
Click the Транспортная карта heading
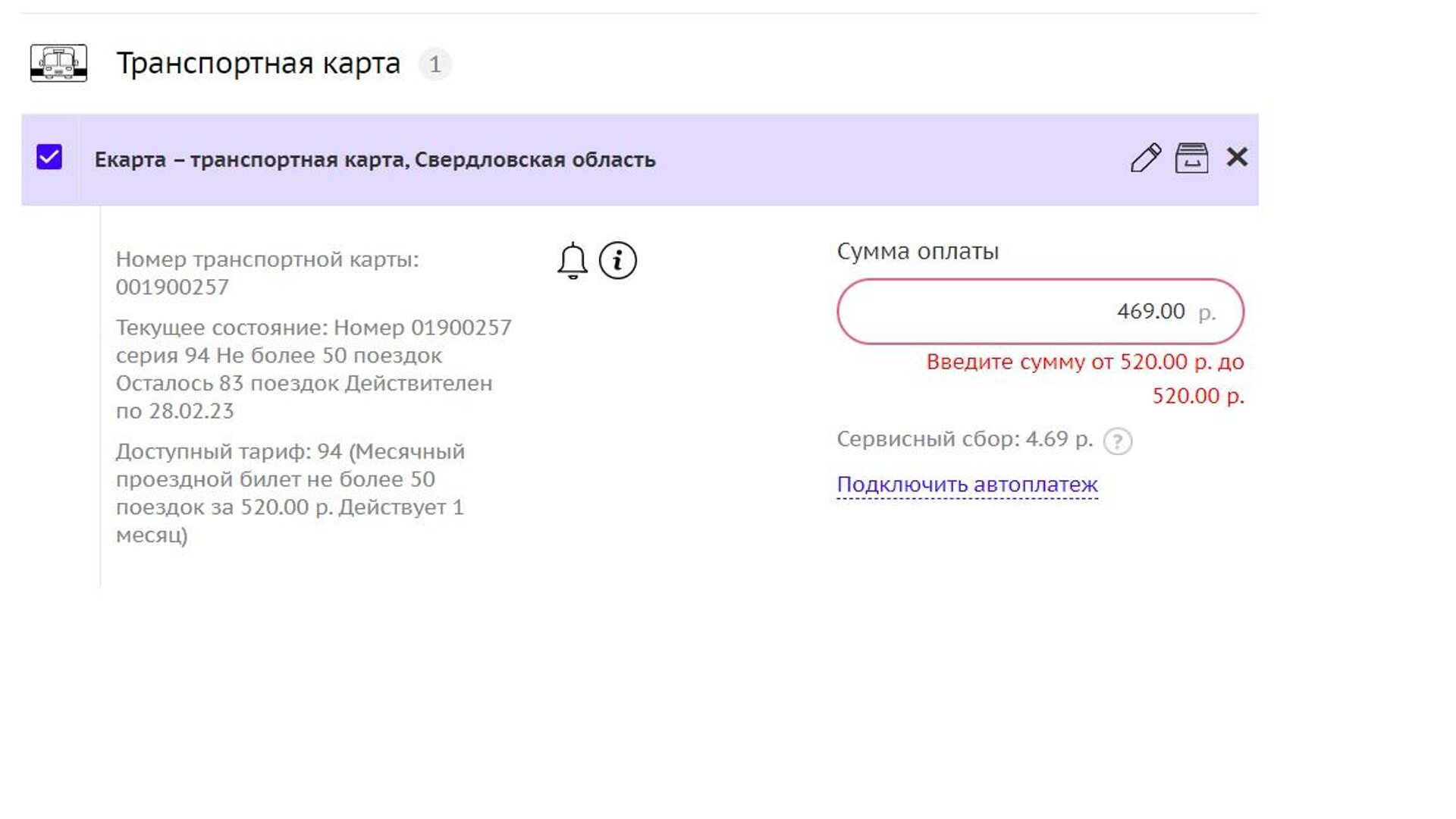(x=258, y=64)
